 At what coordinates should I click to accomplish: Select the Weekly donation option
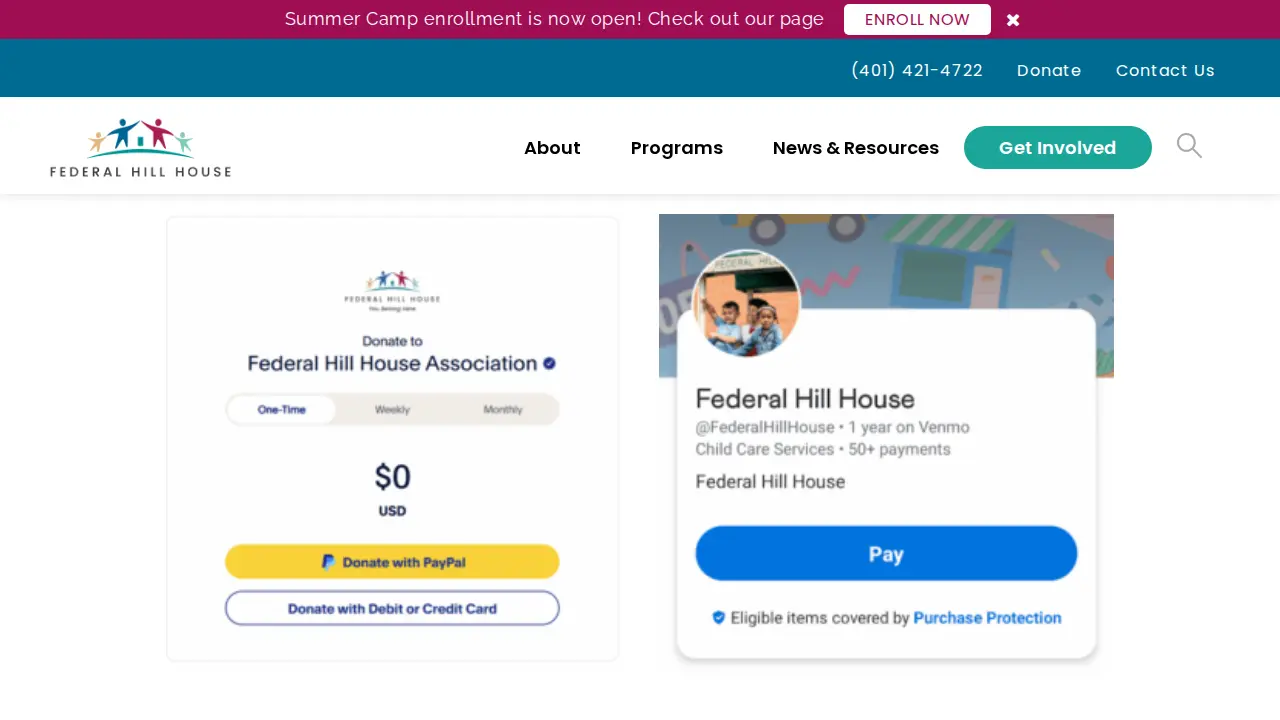[392, 410]
